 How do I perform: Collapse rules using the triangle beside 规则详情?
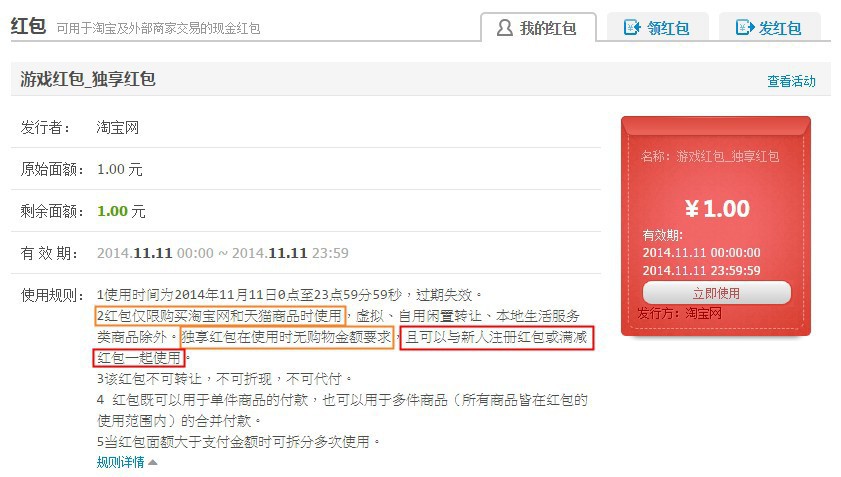152,462
